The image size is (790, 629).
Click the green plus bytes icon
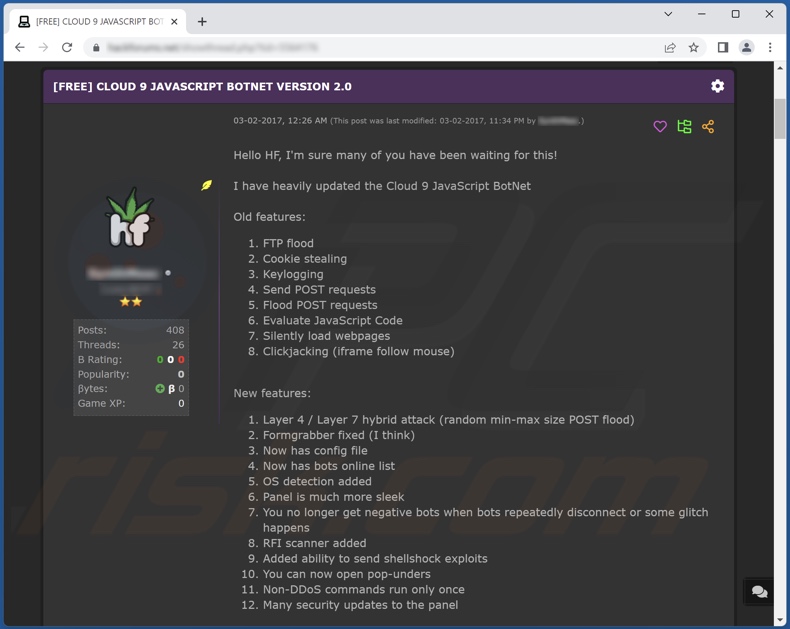(160, 389)
